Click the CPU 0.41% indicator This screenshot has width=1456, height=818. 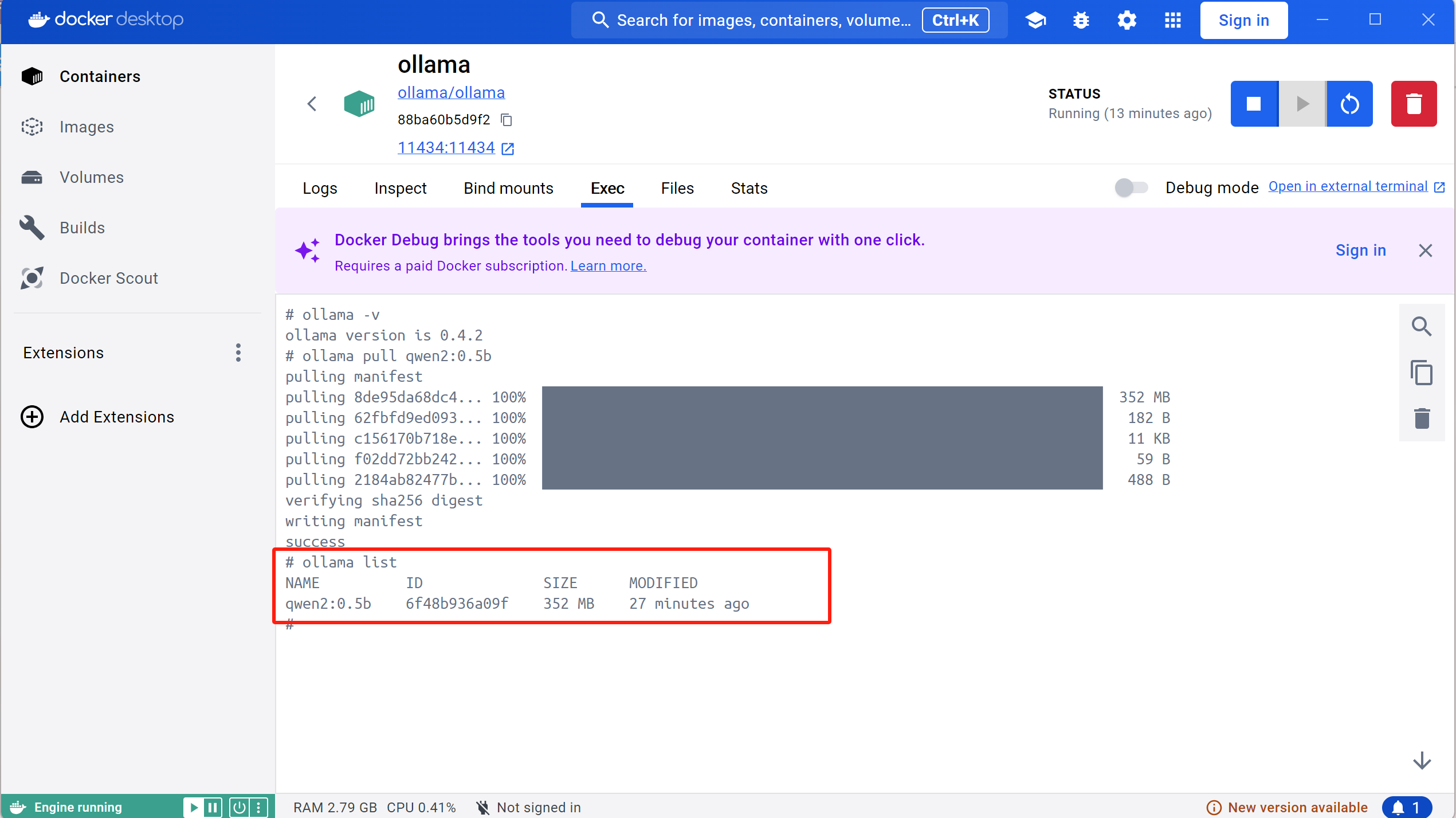[x=421, y=808]
